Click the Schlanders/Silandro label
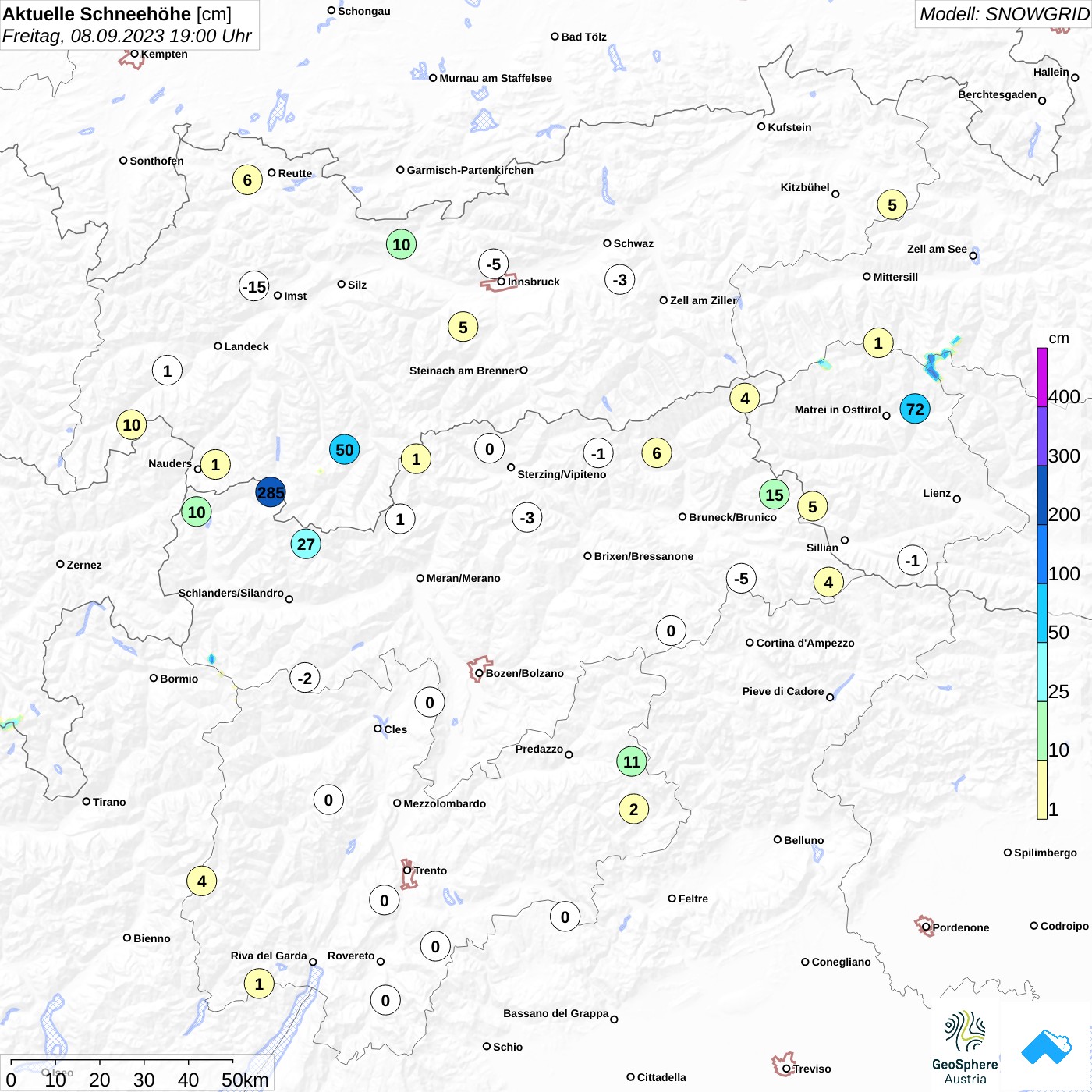The height and width of the screenshot is (1092, 1092). 231,593
